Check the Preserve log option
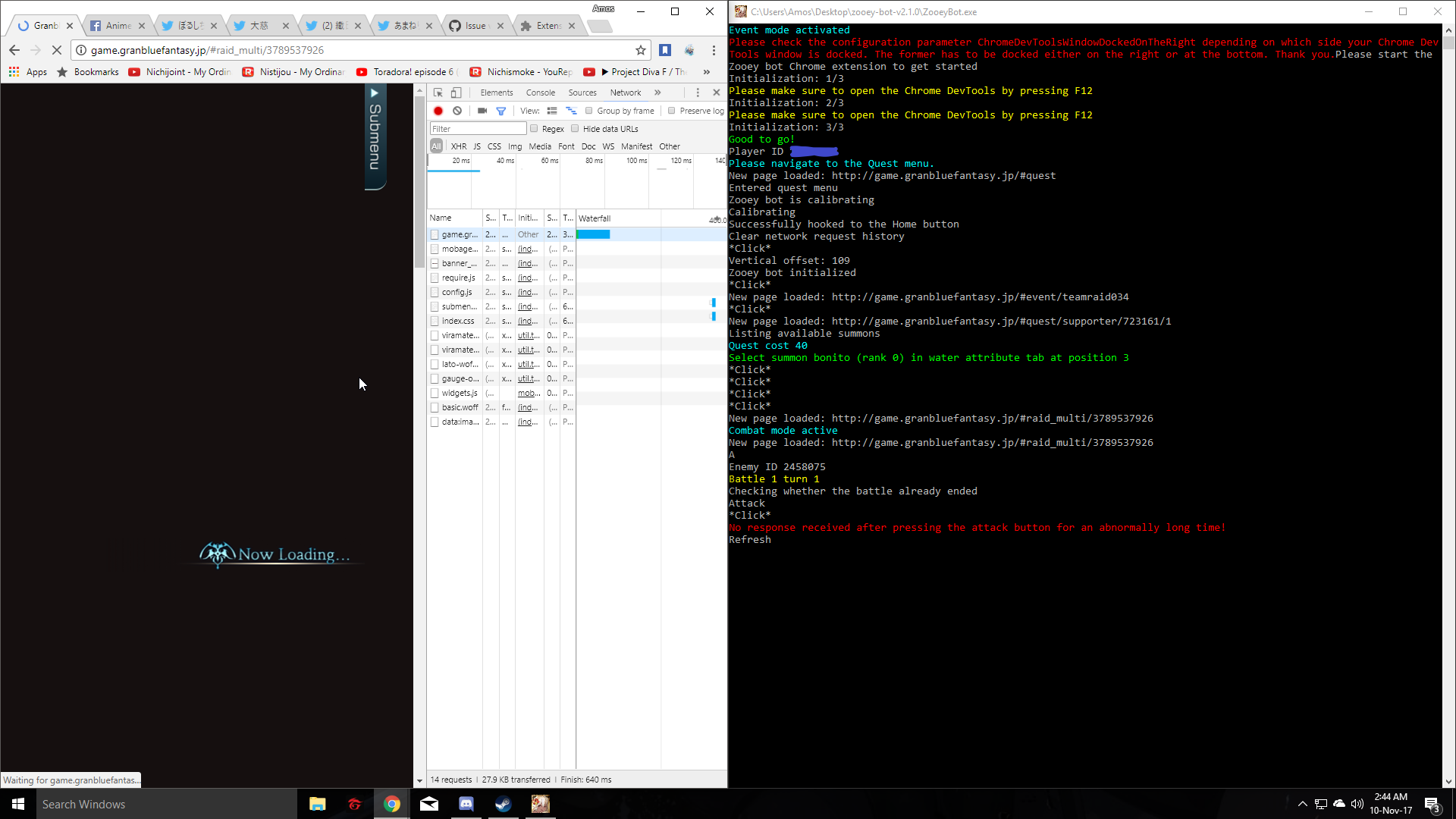The height and width of the screenshot is (819, 1456). tap(672, 111)
